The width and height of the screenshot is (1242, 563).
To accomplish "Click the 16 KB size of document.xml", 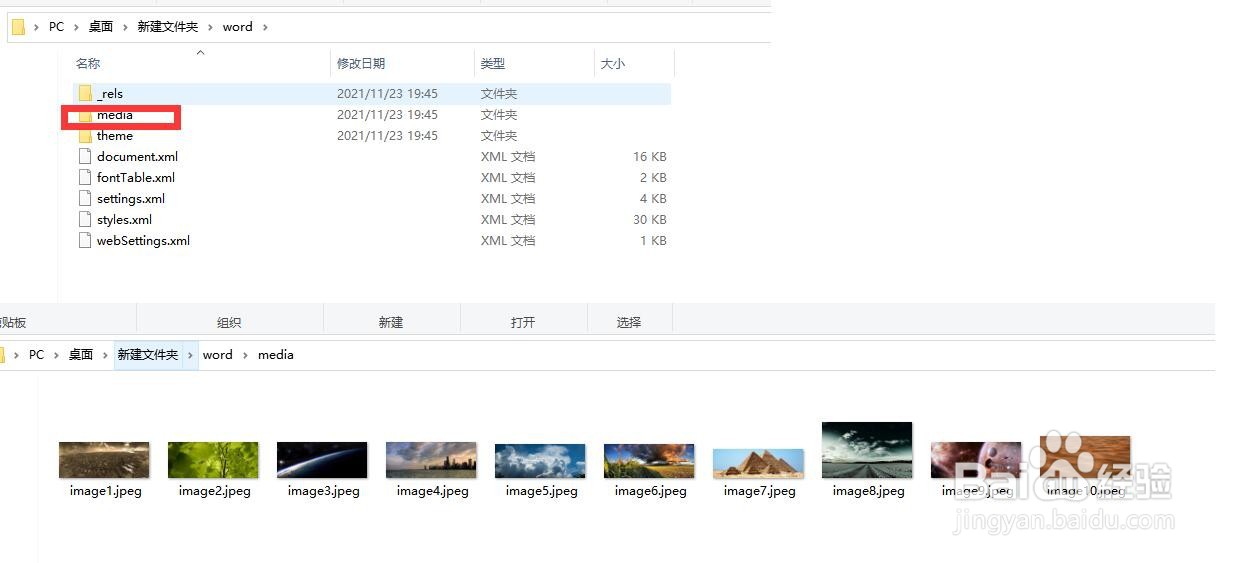I will 650,157.
